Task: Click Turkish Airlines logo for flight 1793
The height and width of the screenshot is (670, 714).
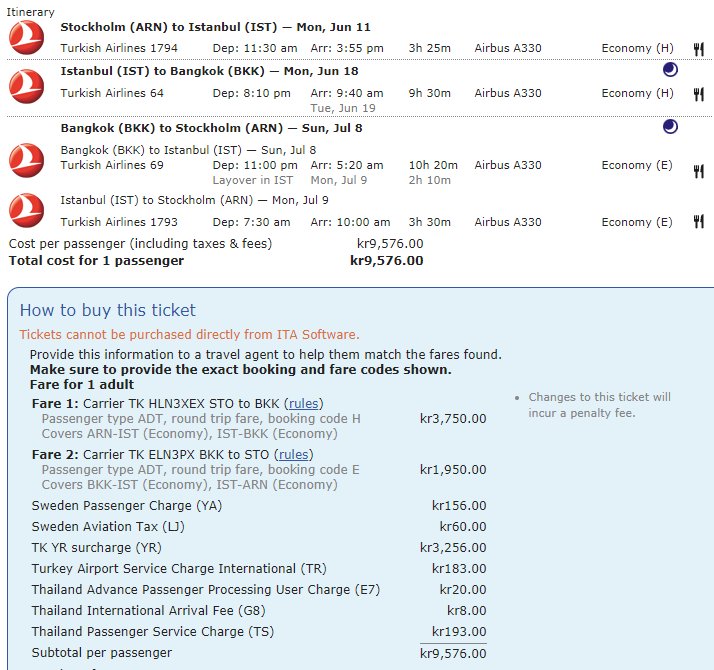Action: (x=25, y=211)
